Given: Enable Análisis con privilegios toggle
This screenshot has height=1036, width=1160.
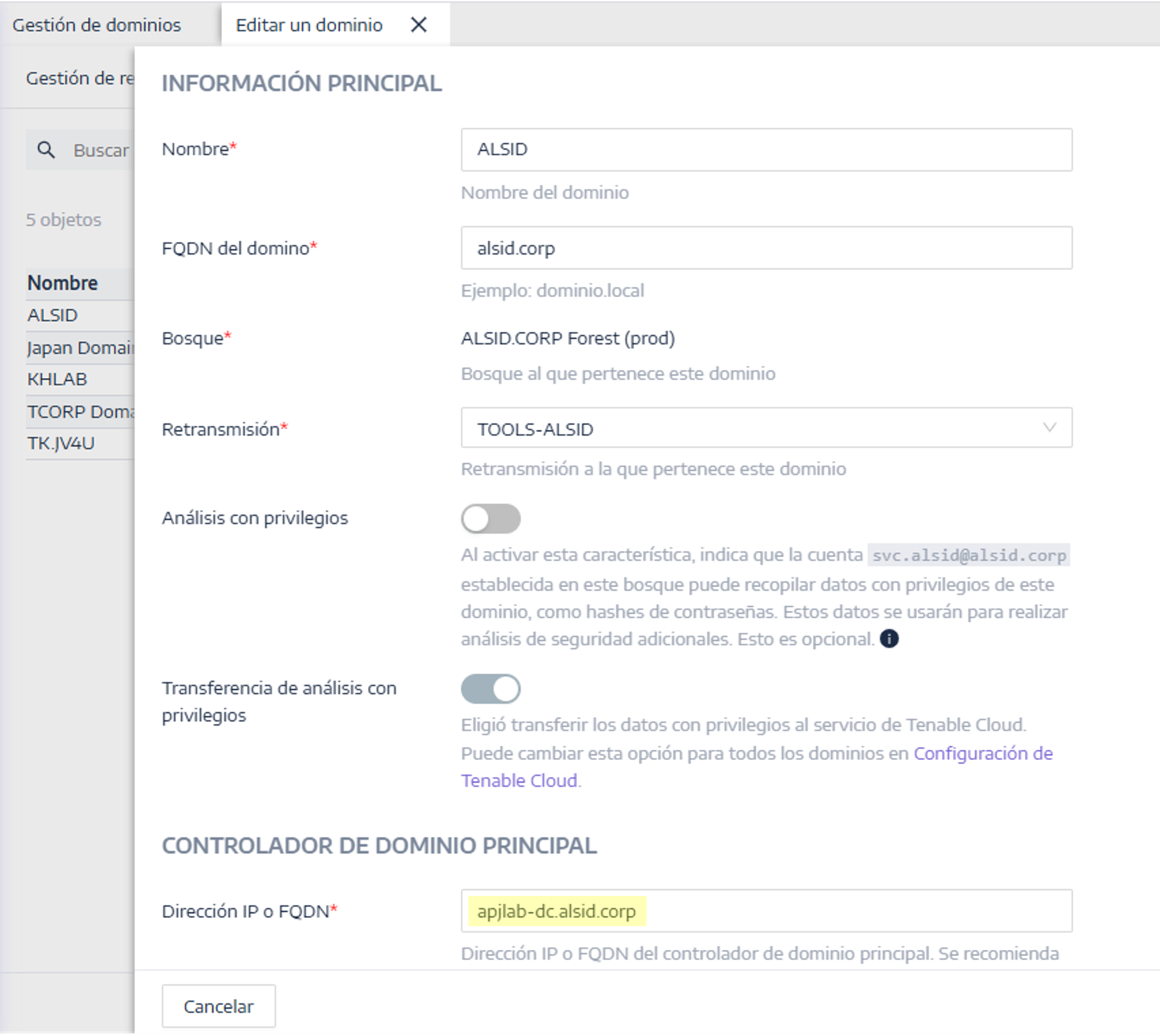Looking at the screenshot, I should (491, 518).
